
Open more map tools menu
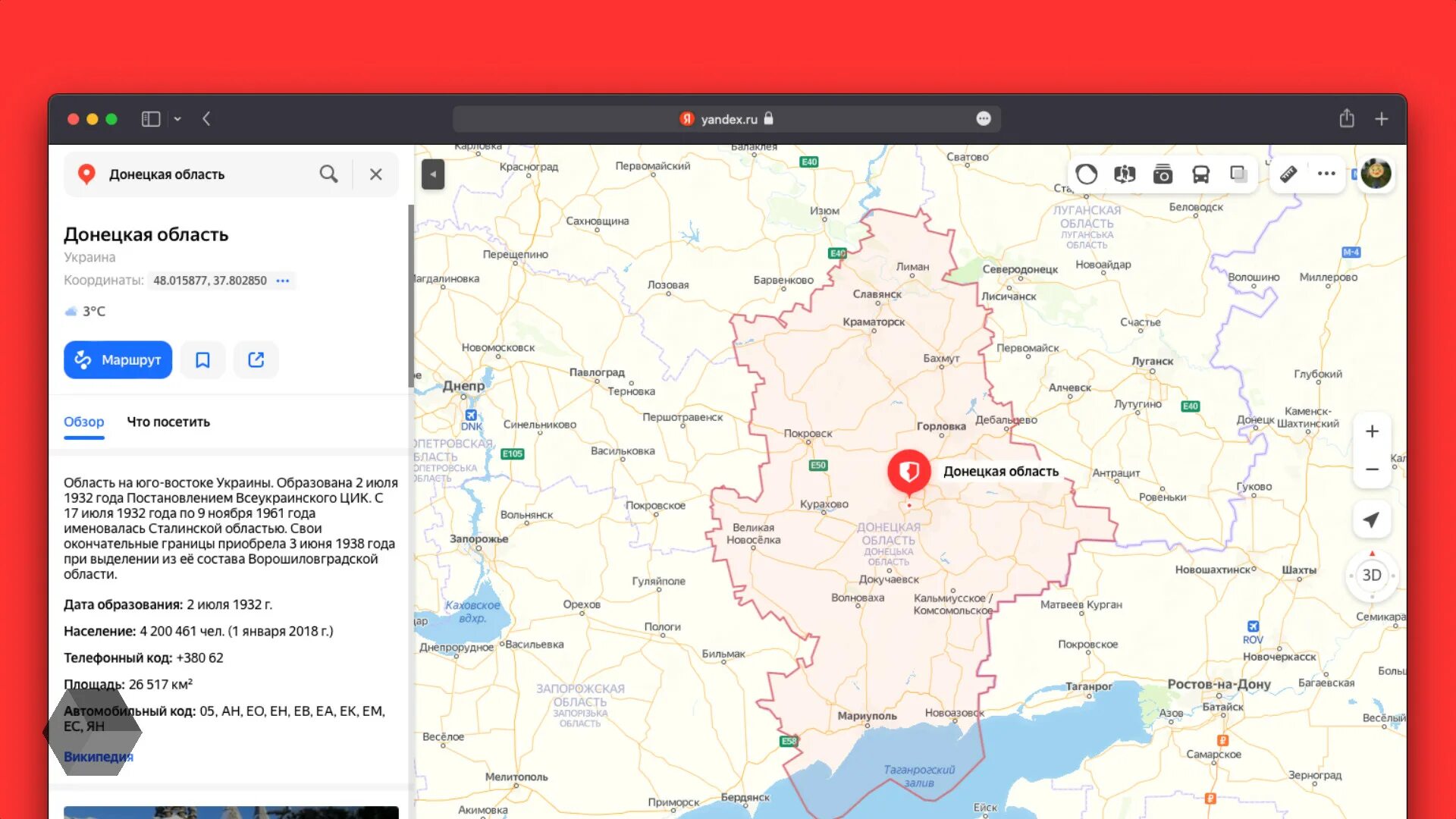tap(1326, 174)
